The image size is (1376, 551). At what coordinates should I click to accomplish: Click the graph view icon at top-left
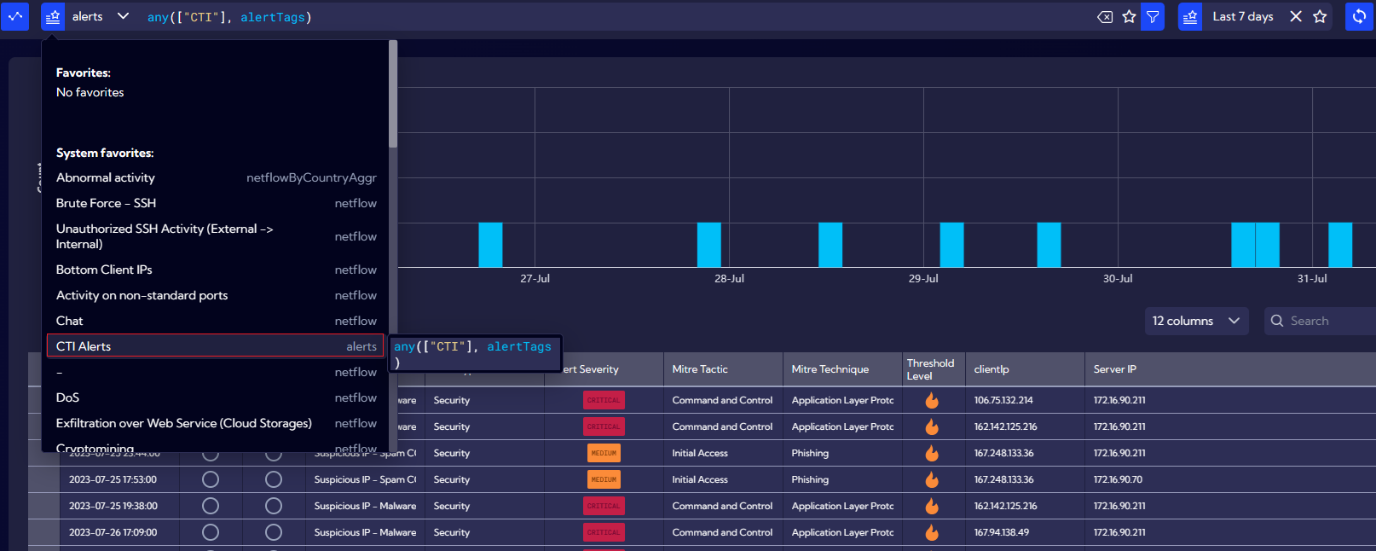pos(15,16)
